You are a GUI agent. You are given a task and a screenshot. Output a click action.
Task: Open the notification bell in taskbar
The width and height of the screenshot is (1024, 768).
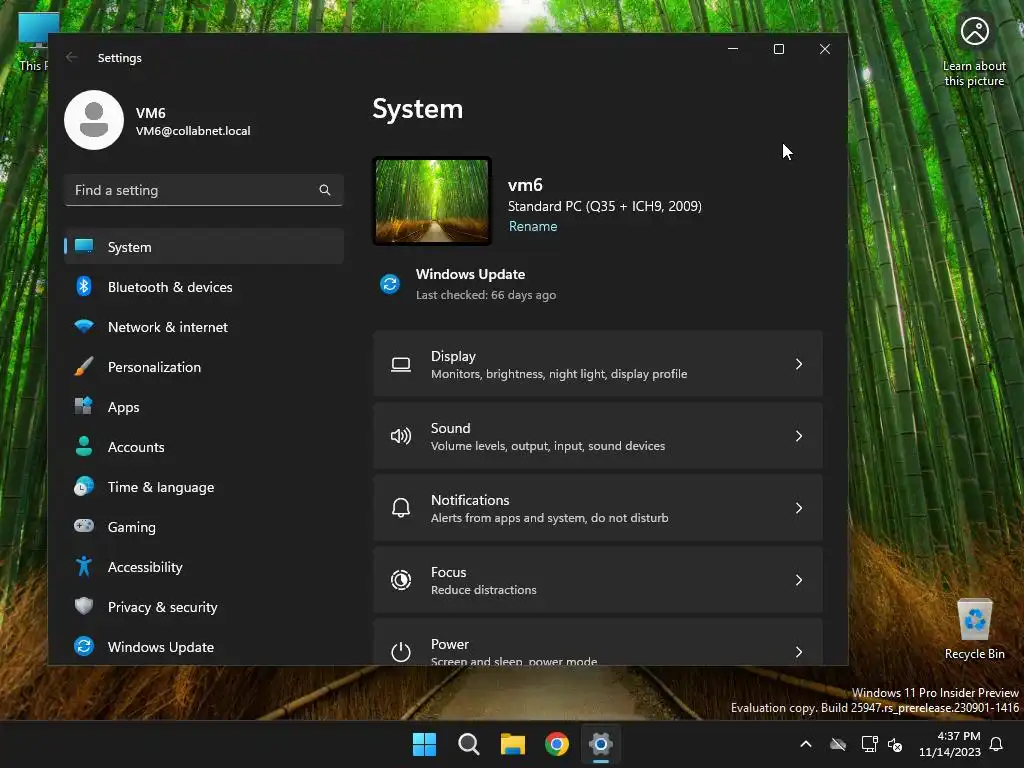tap(996, 744)
